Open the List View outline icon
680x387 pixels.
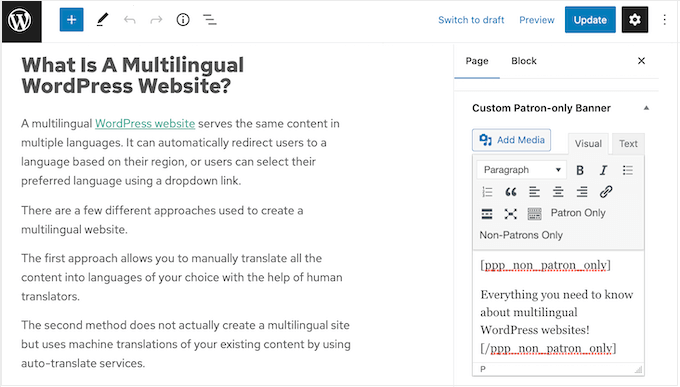pyautogui.click(x=210, y=20)
